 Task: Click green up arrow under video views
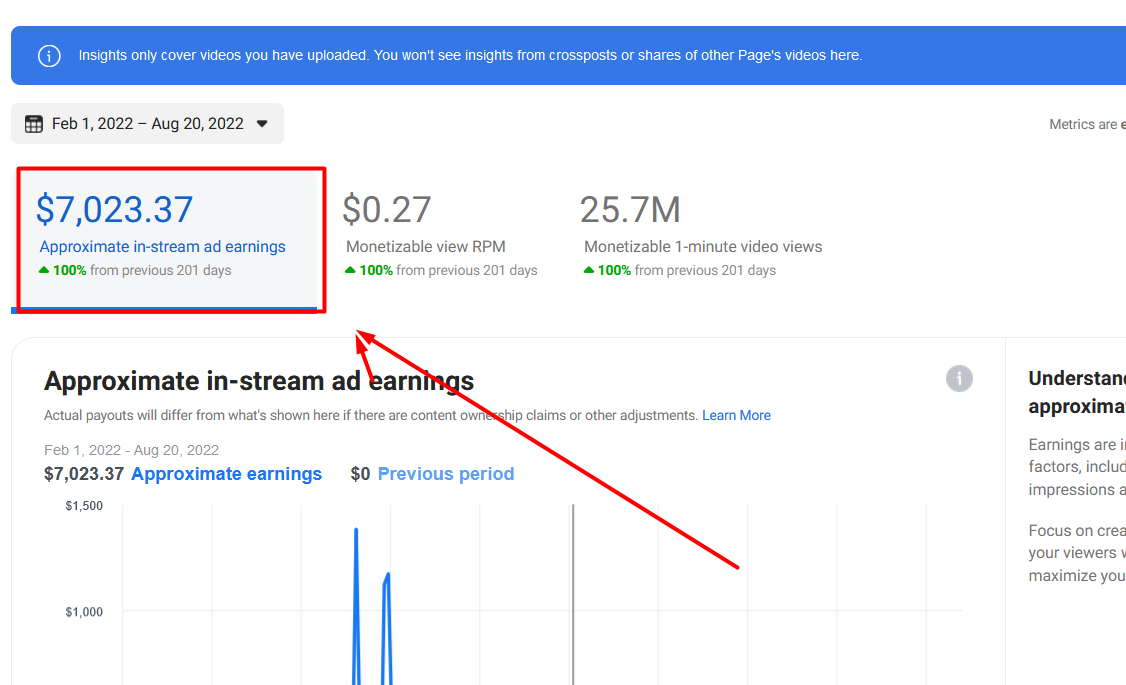click(x=589, y=270)
